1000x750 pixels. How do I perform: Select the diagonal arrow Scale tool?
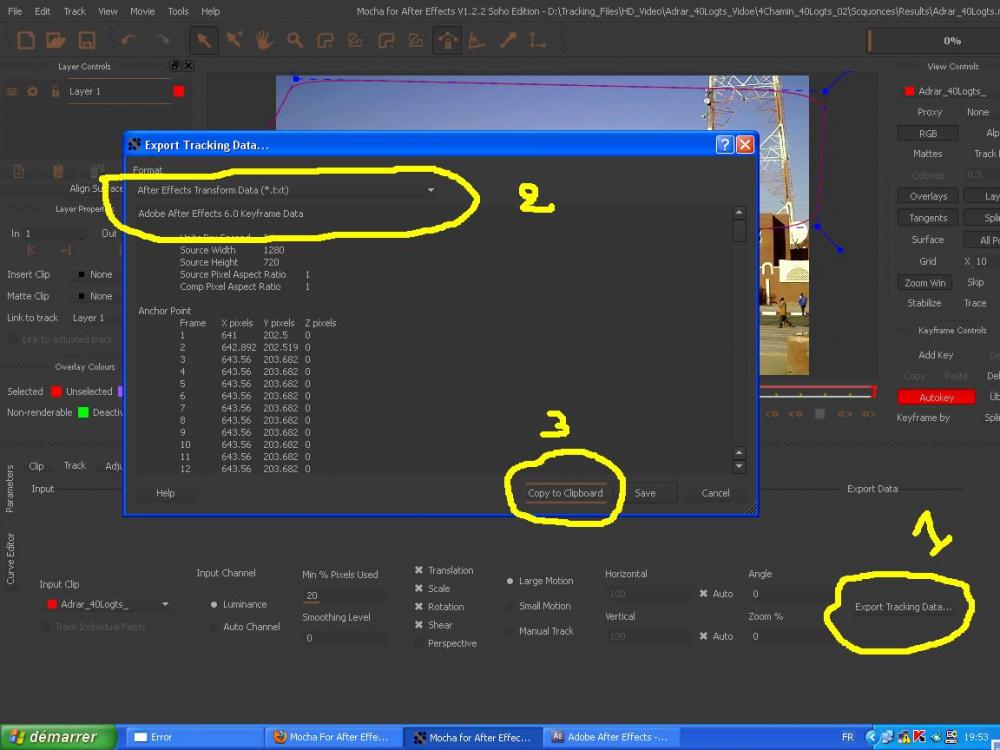508,41
